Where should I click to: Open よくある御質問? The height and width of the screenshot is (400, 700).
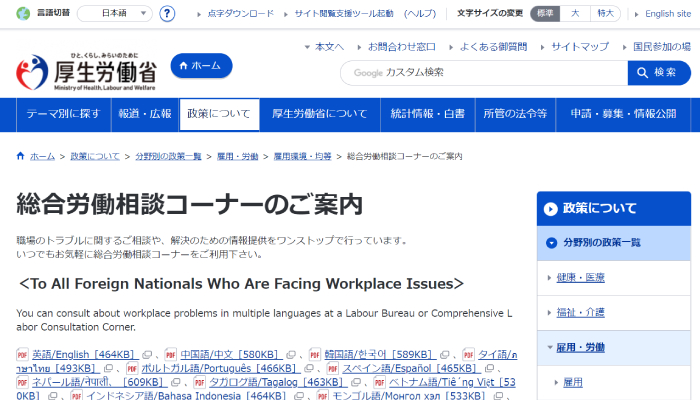[493, 46]
